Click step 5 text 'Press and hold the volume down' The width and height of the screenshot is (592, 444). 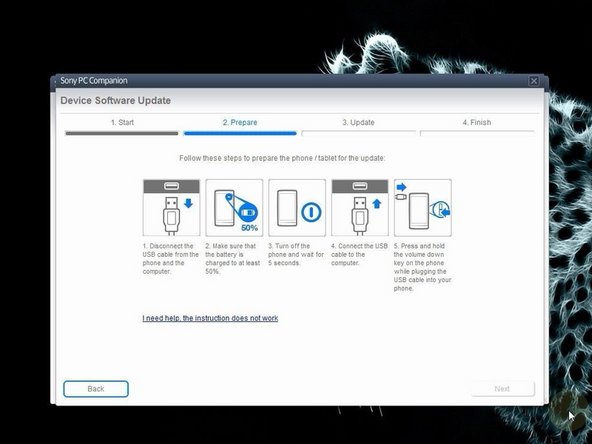(422, 267)
